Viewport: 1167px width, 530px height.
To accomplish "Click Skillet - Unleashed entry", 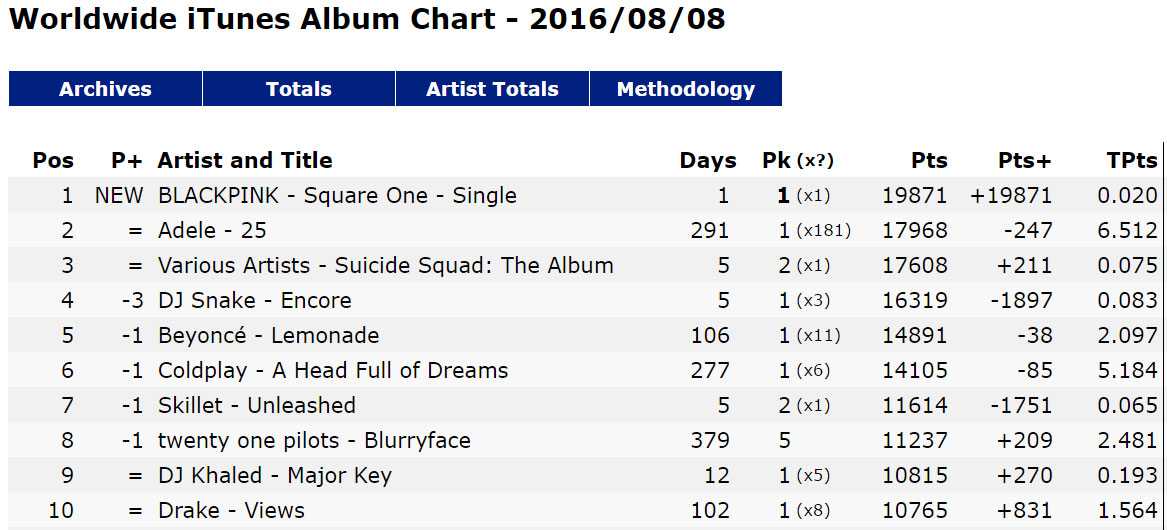I will (257, 406).
